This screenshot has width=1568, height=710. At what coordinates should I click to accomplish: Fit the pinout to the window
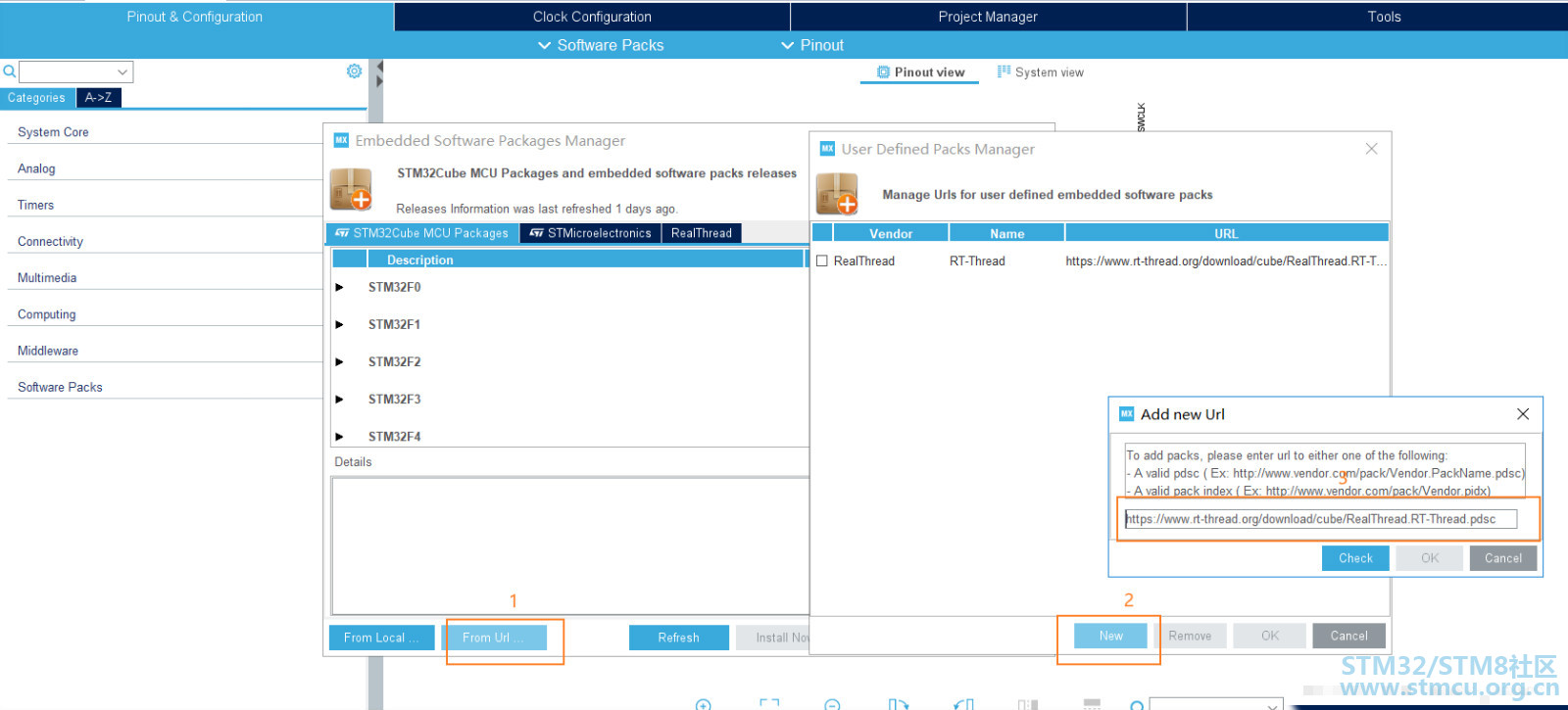click(769, 704)
